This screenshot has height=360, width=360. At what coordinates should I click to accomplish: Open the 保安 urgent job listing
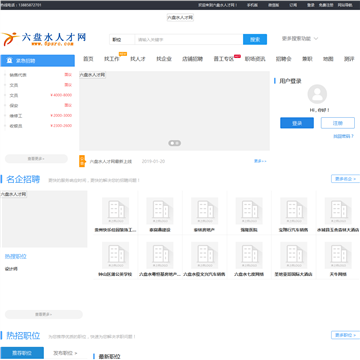(14, 106)
